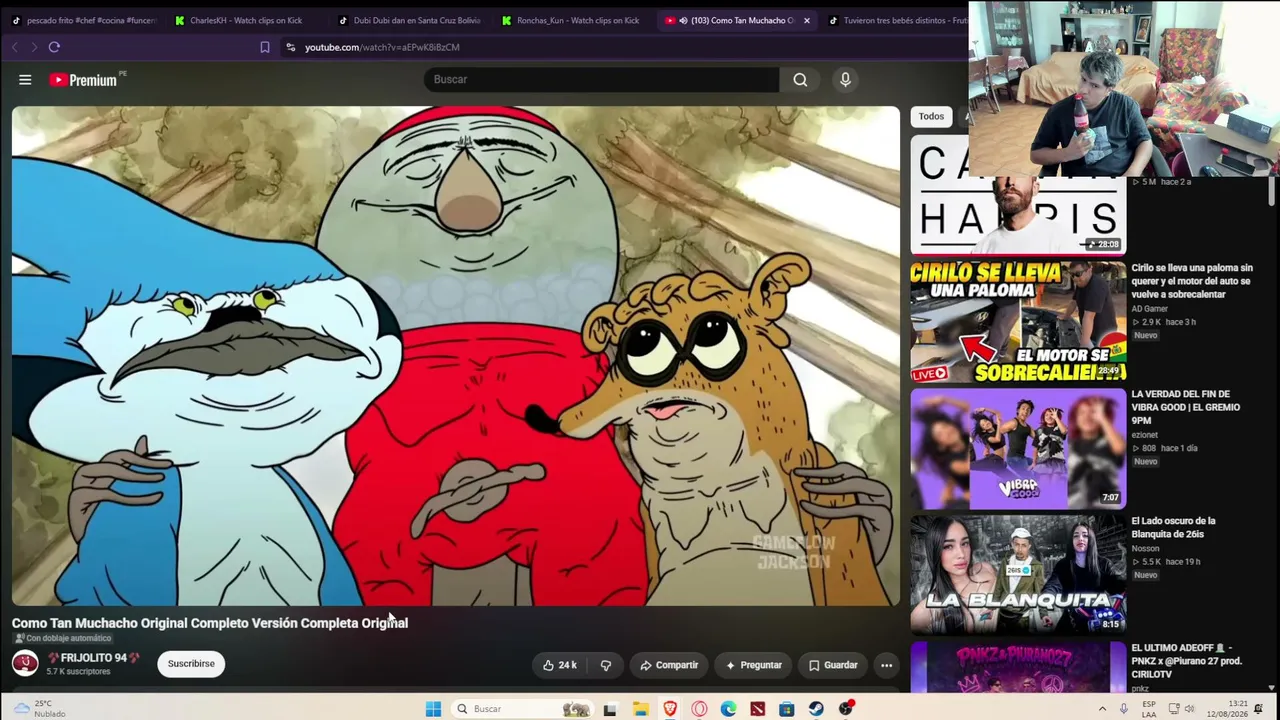This screenshot has width=1280, height=720.
Task: Go back to the previous page
Action: point(15,47)
